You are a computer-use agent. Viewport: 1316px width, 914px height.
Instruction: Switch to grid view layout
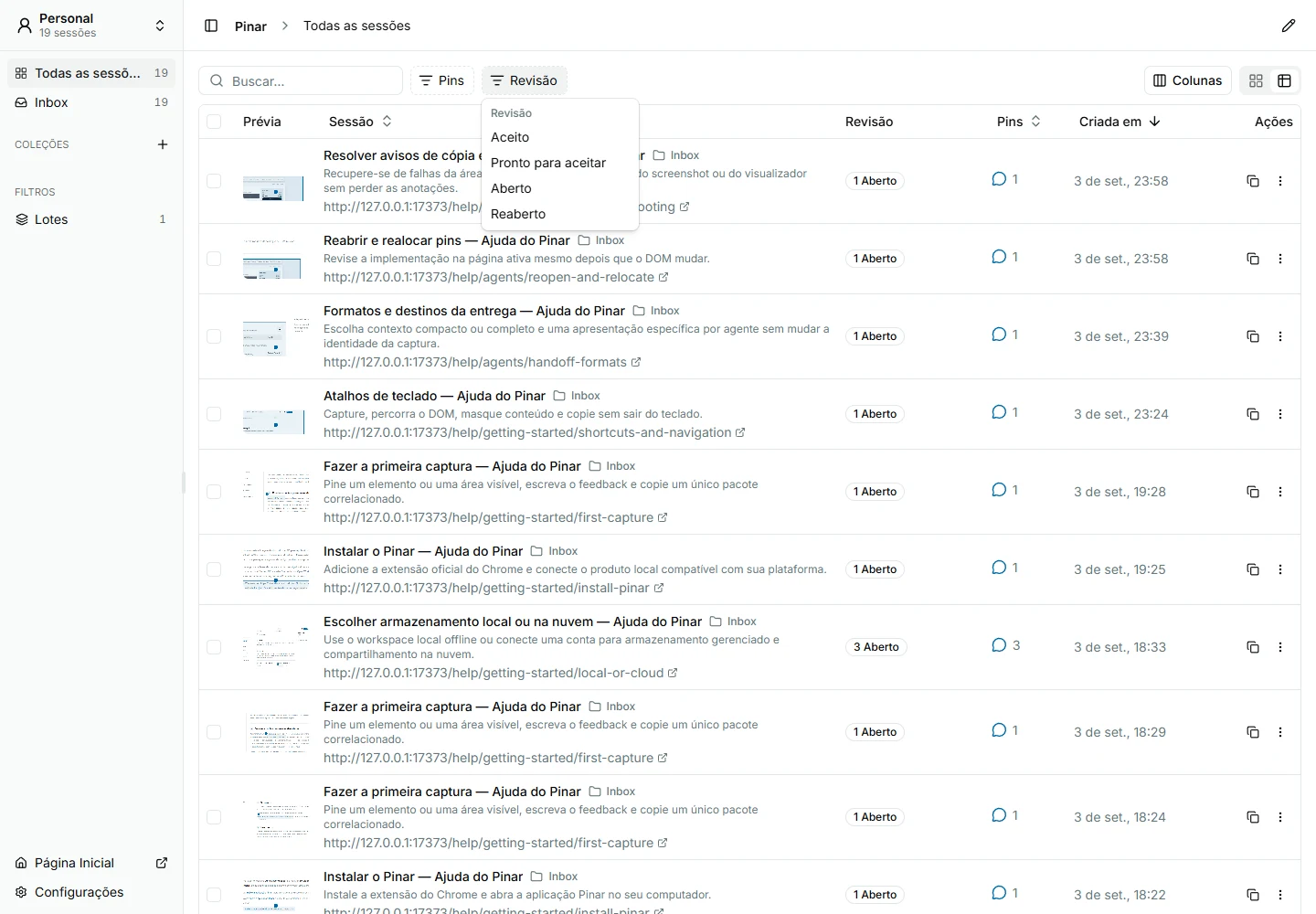1256,80
